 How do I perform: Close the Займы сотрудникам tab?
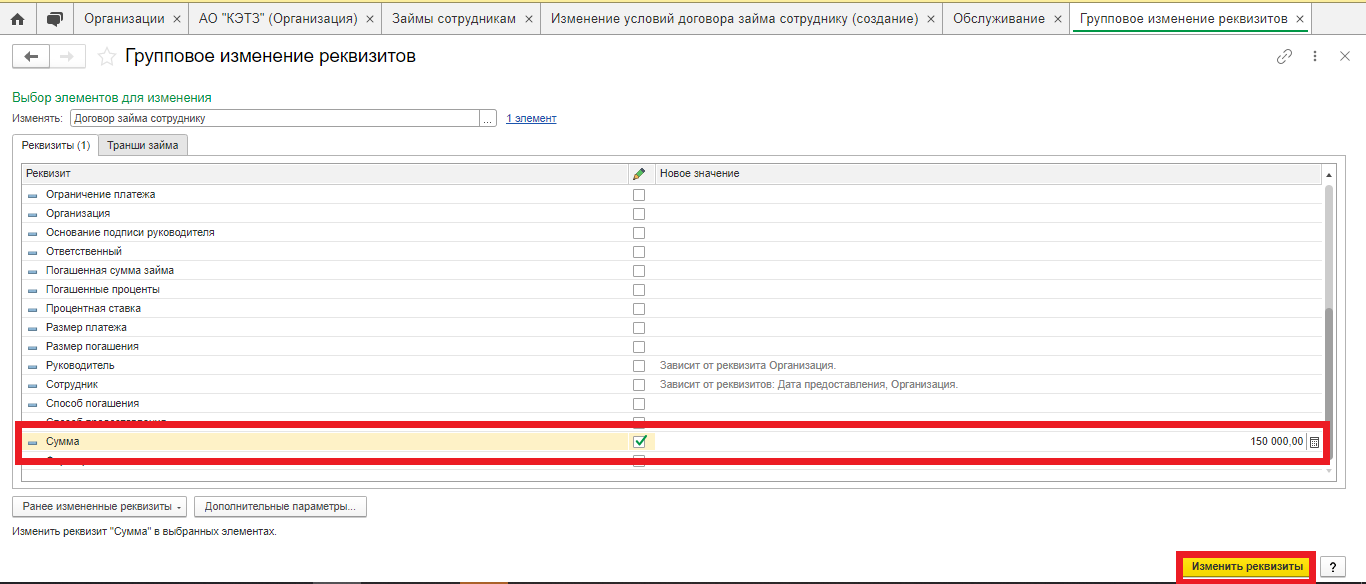[528, 19]
